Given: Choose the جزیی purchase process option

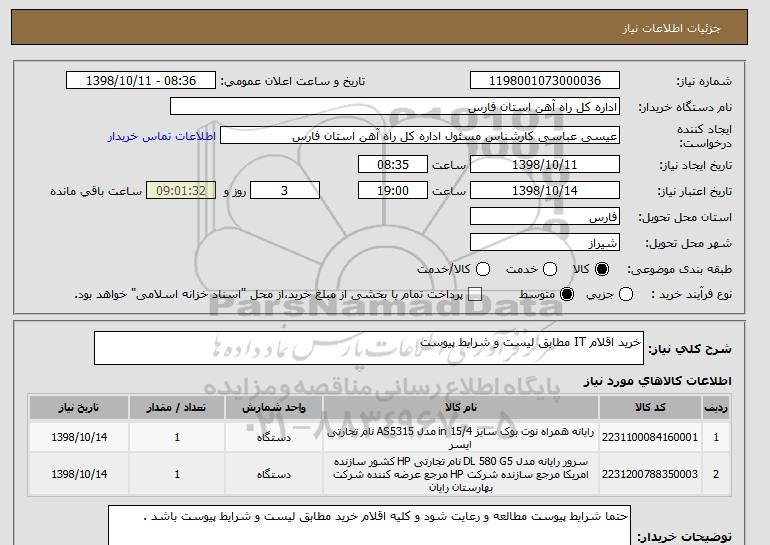Looking at the screenshot, I should pos(626,295).
